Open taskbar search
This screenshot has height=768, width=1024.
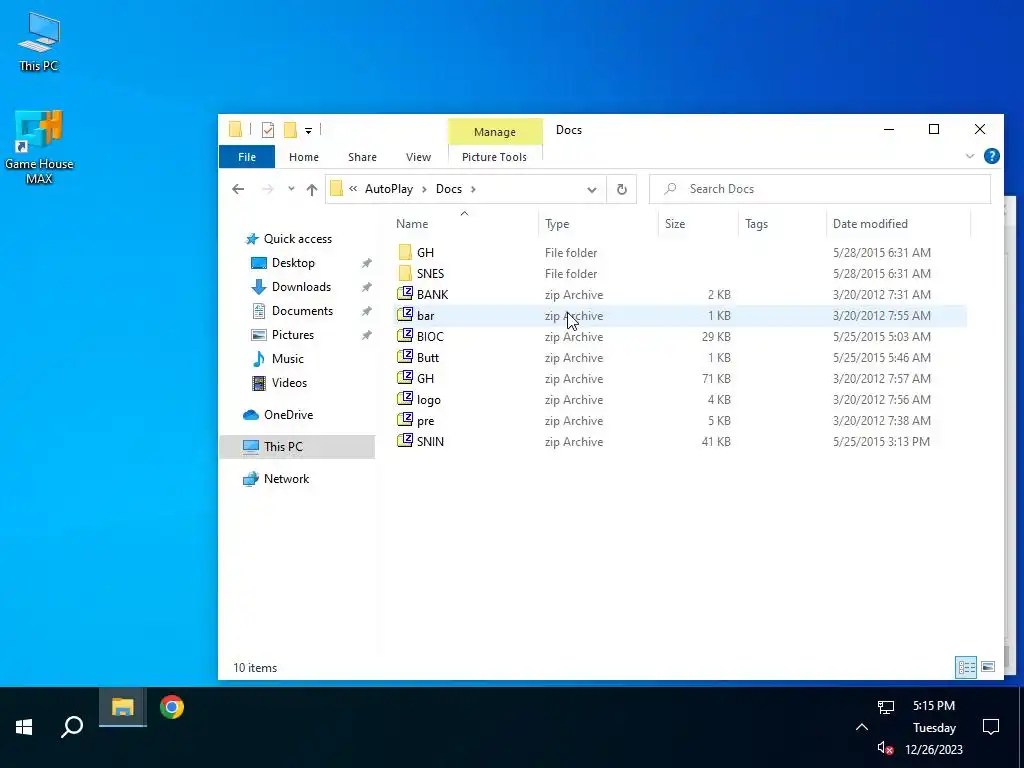[x=72, y=727]
